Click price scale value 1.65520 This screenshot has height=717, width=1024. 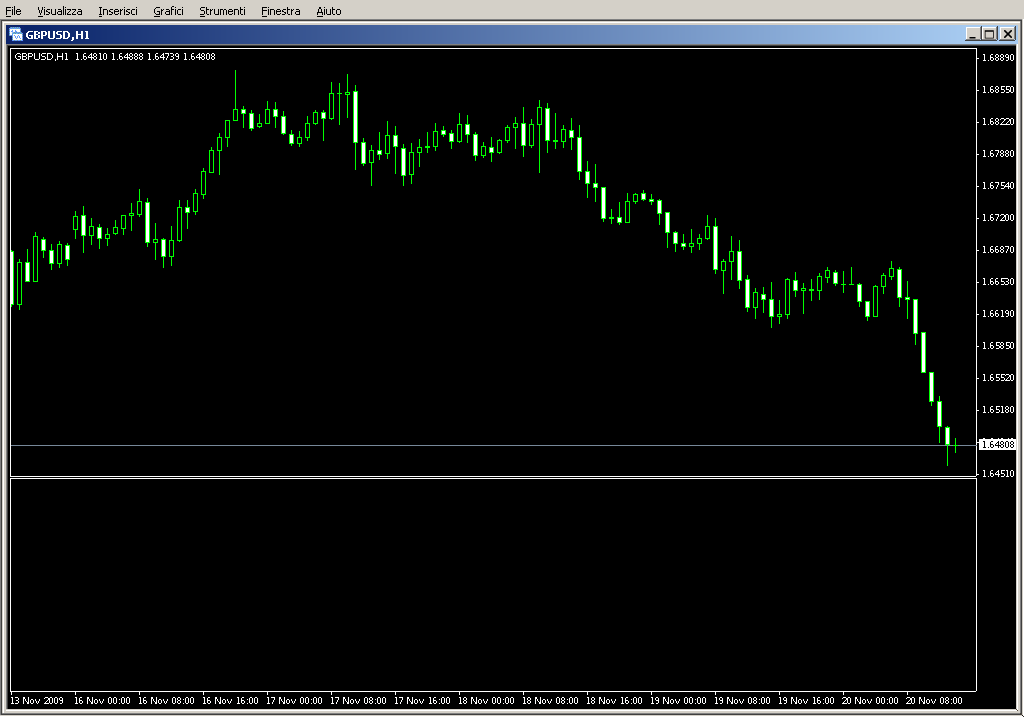pyautogui.click(x=999, y=377)
